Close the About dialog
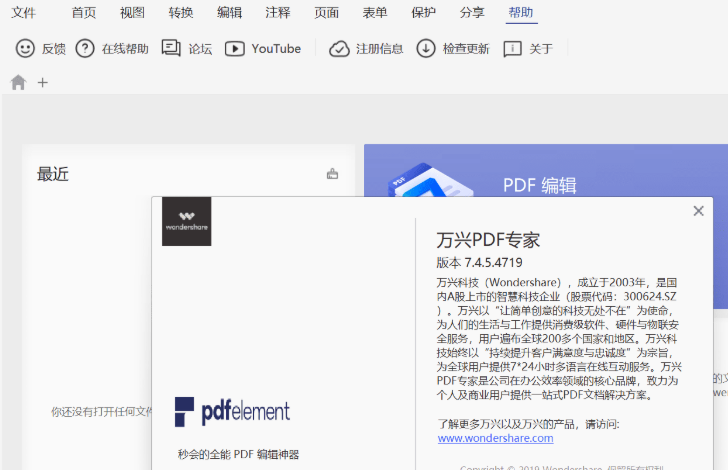Screen dimensions: 728x470 pos(698,211)
